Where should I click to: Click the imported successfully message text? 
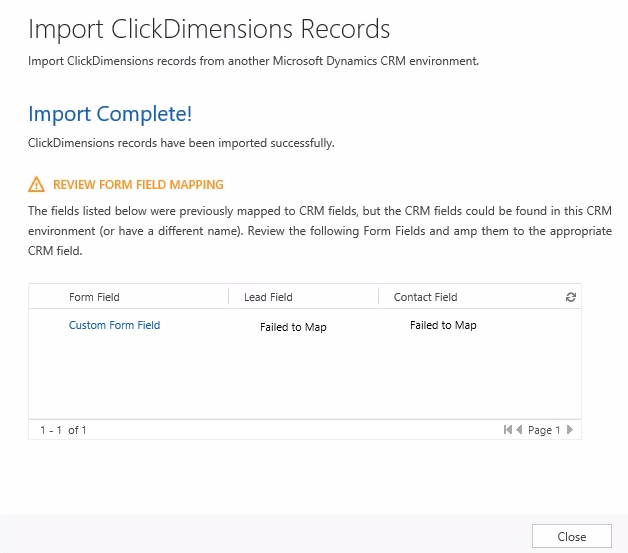(181, 143)
